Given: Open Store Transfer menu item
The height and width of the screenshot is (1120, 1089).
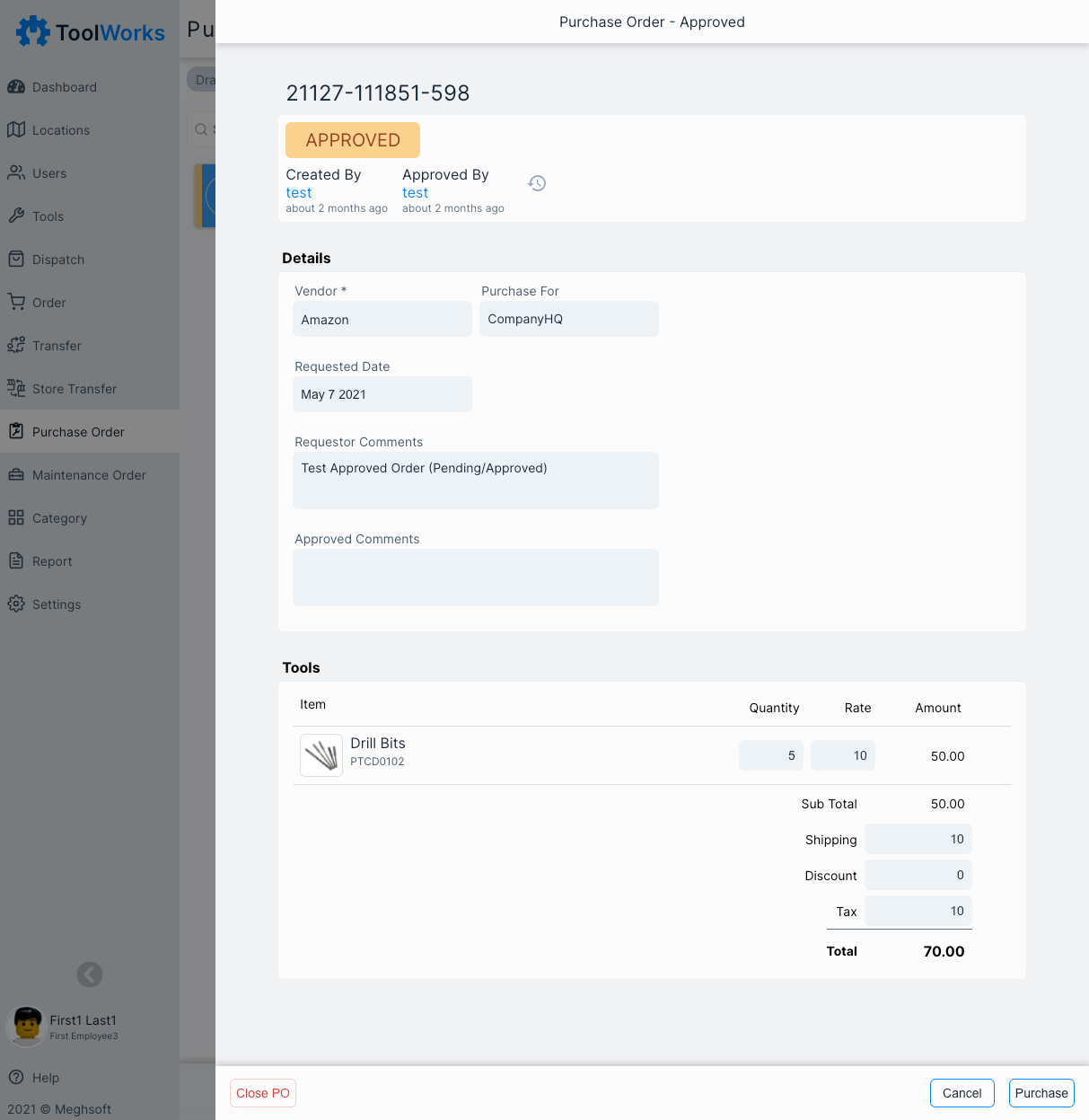Looking at the screenshot, I should [75, 389].
